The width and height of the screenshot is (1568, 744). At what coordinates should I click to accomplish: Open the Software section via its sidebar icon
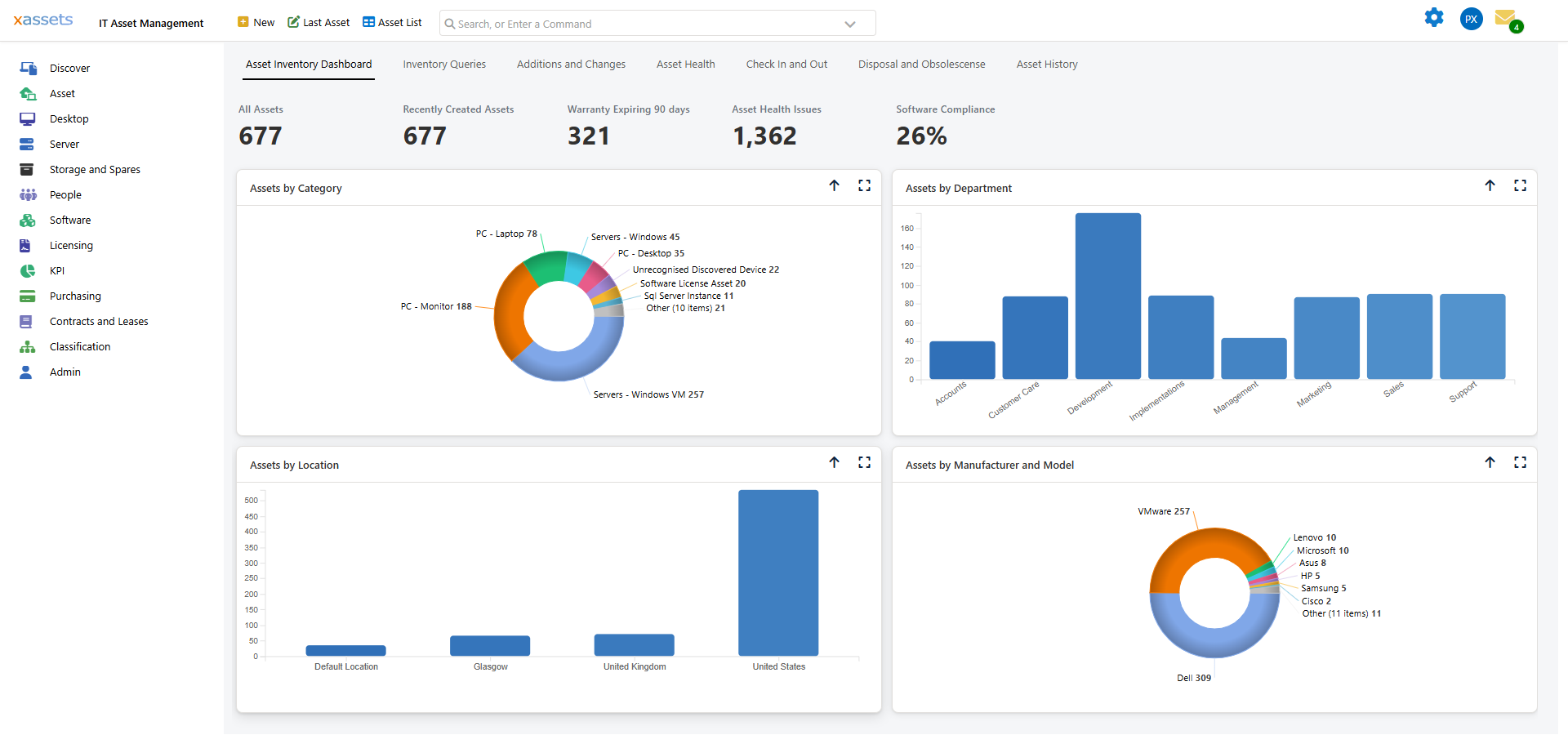(28, 220)
